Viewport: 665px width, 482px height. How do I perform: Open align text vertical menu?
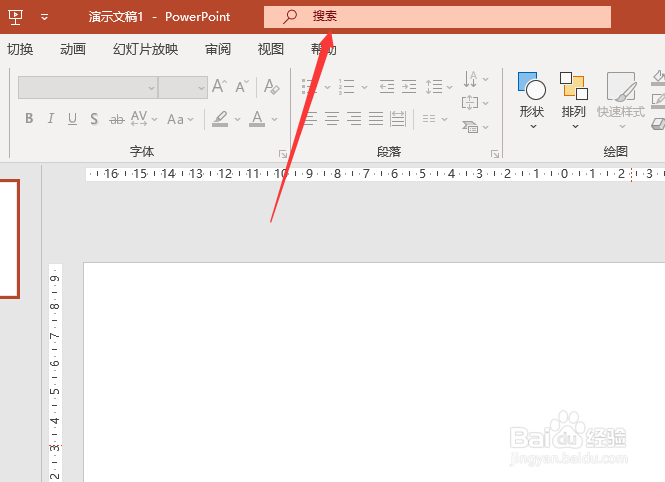[x=475, y=103]
